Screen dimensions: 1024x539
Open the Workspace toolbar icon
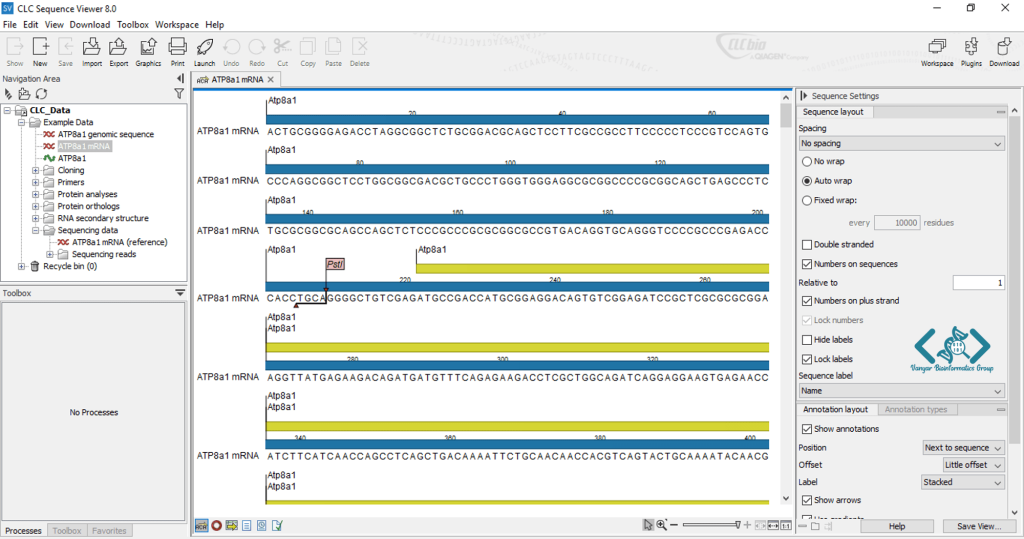point(937,52)
